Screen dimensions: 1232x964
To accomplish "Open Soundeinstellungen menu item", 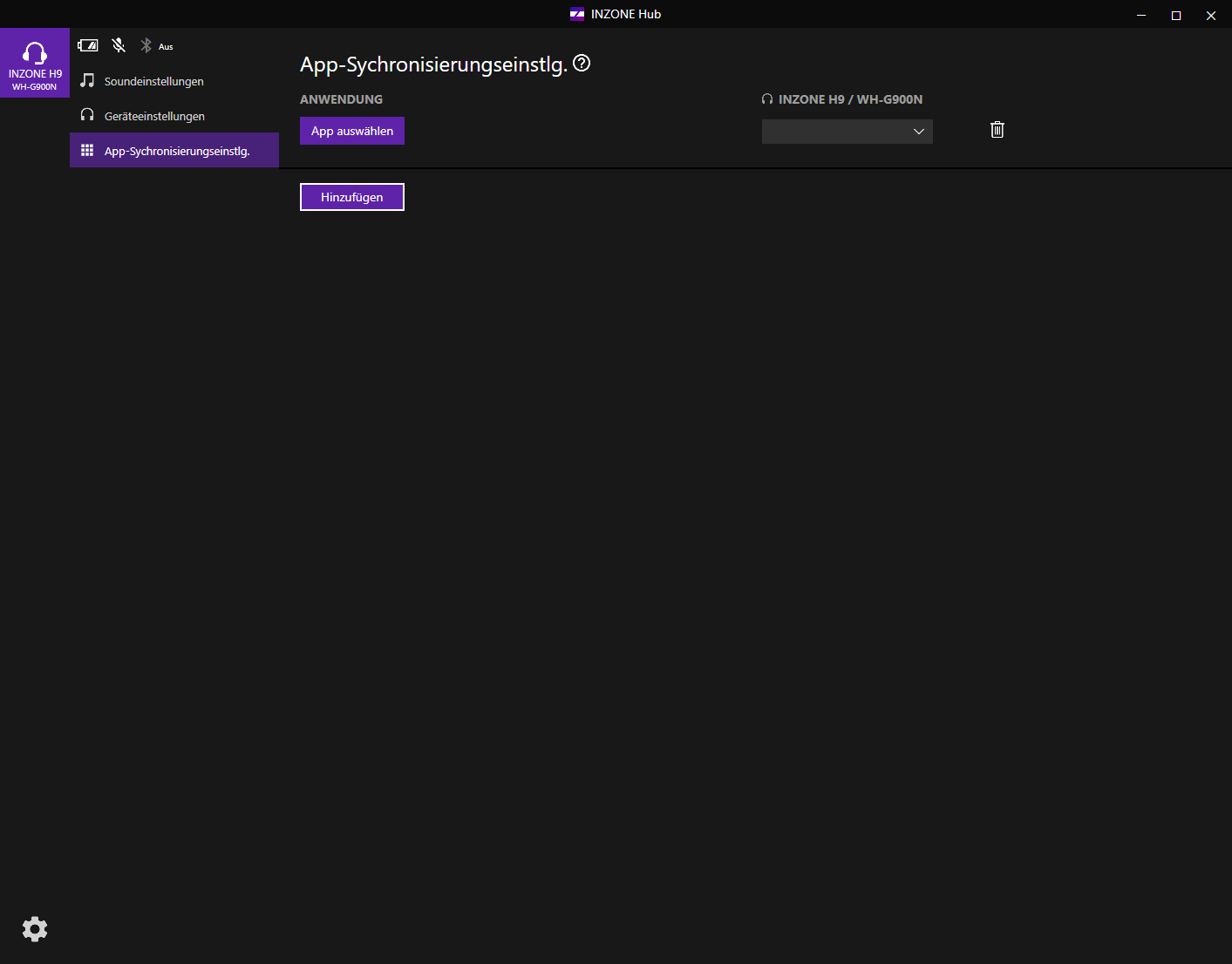I will pyautogui.click(x=174, y=81).
